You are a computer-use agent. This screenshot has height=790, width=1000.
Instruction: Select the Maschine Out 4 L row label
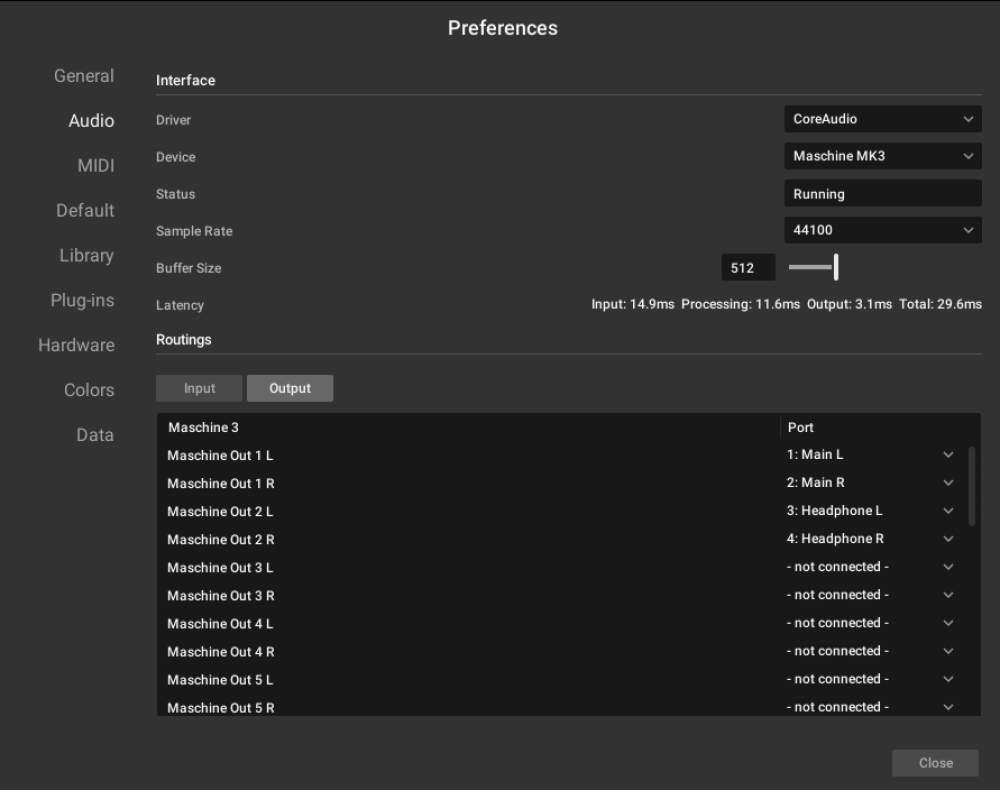220,624
